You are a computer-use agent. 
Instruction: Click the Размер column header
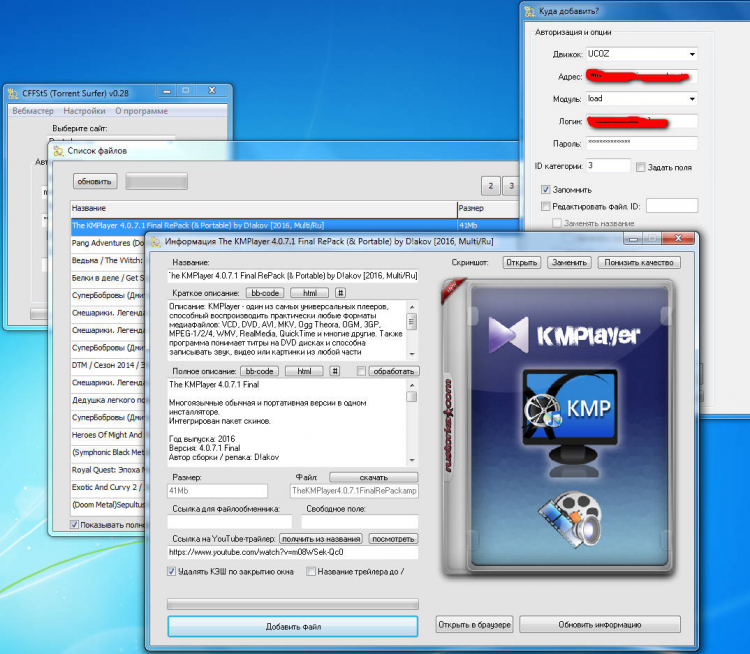coord(488,209)
